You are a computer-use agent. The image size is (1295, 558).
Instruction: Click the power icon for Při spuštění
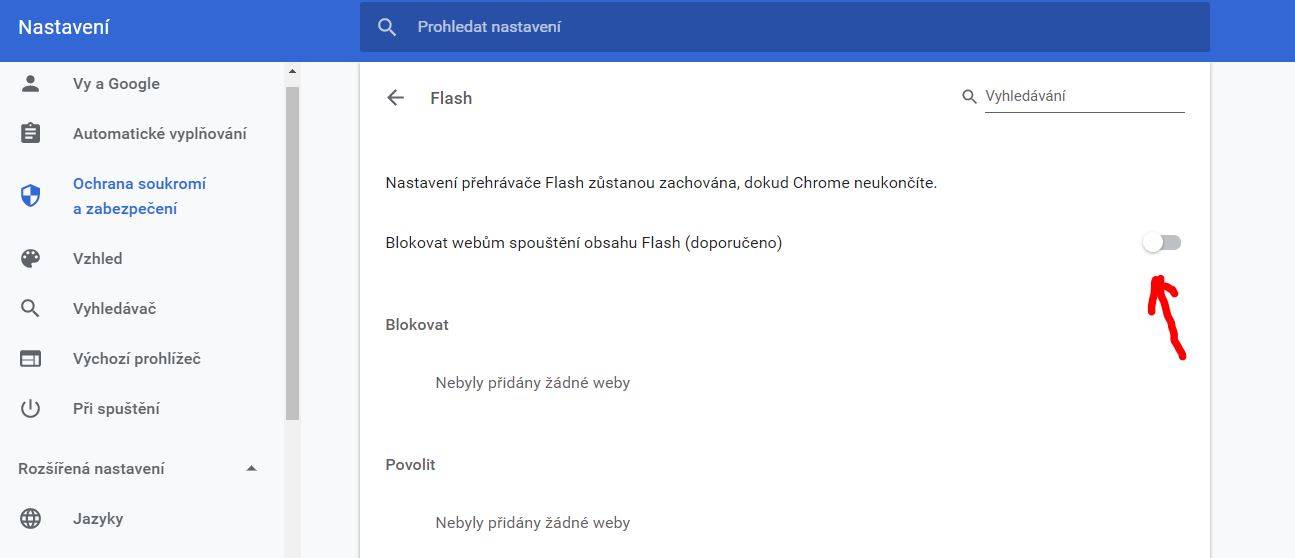pyautogui.click(x=31, y=409)
